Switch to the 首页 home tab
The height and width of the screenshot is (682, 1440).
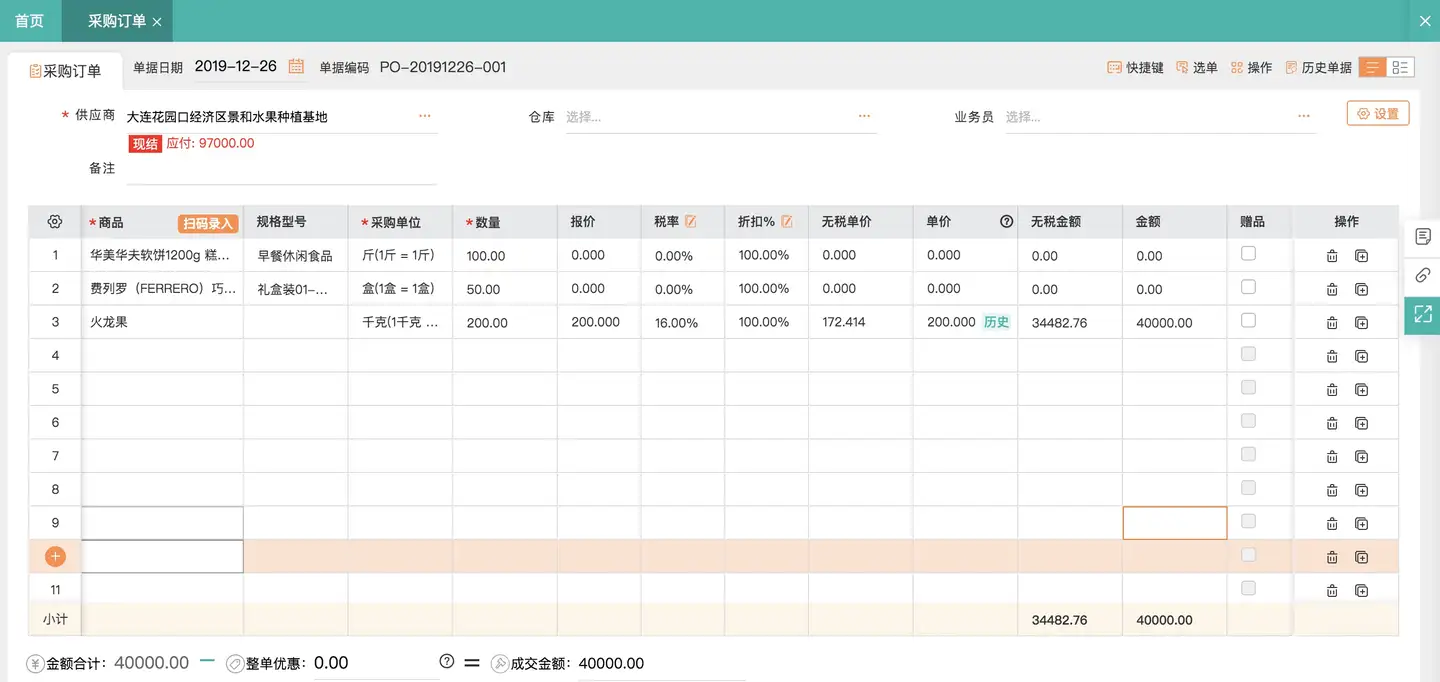(x=29, y=21)
